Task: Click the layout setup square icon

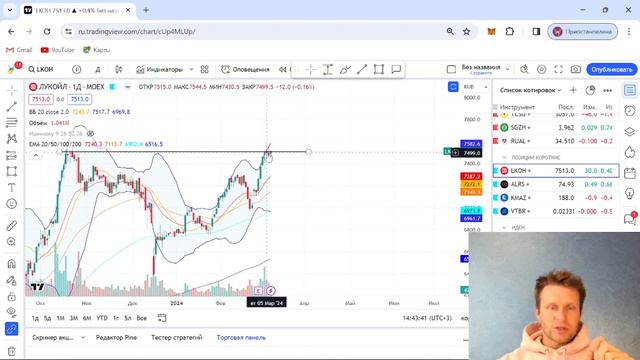Action: pyautogui.click(x=451, y=69)
